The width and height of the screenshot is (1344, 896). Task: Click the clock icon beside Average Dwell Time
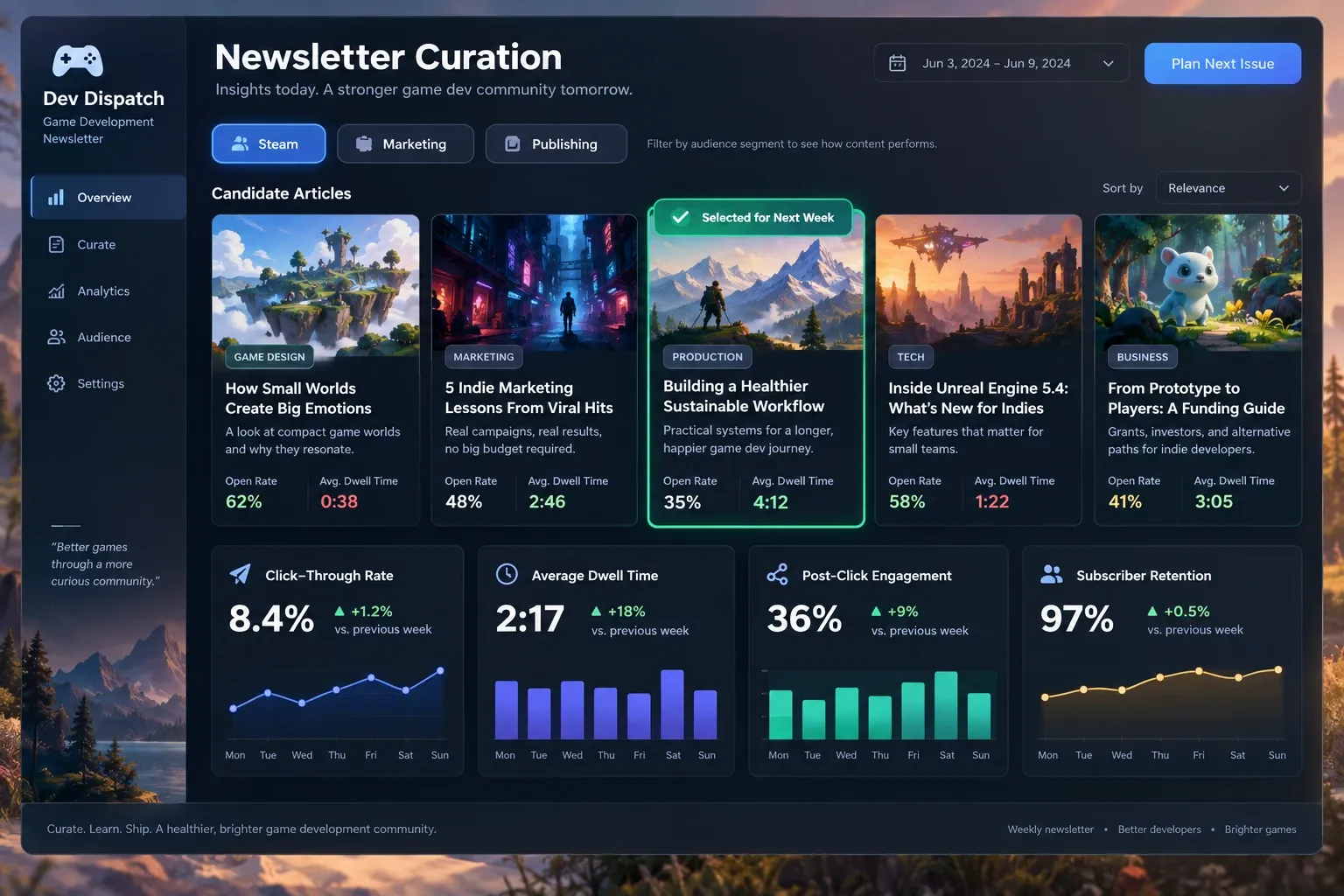[x=507, y=574]
